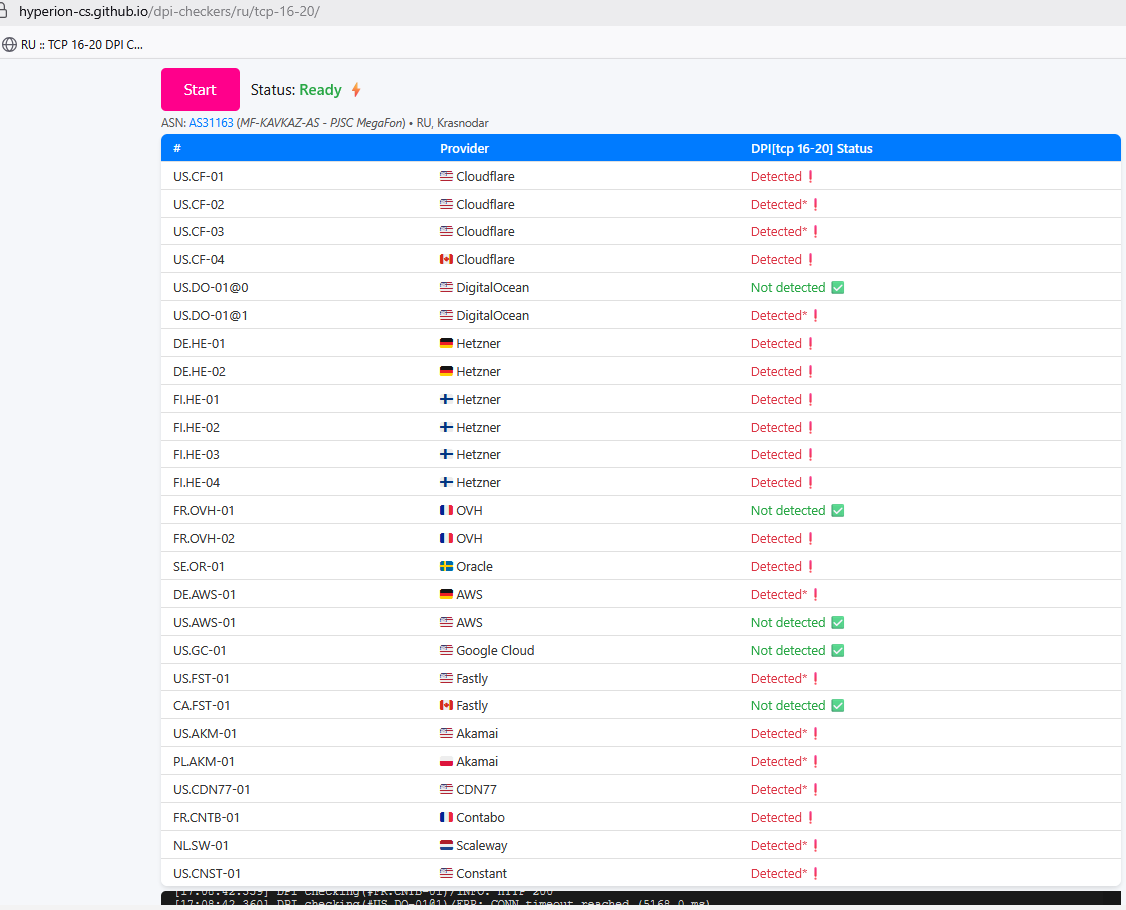The width and height of the screenshot is (1126, 910).
Task: Click the green checkmark for US.DO-01@0
Action: pos(837,287)
